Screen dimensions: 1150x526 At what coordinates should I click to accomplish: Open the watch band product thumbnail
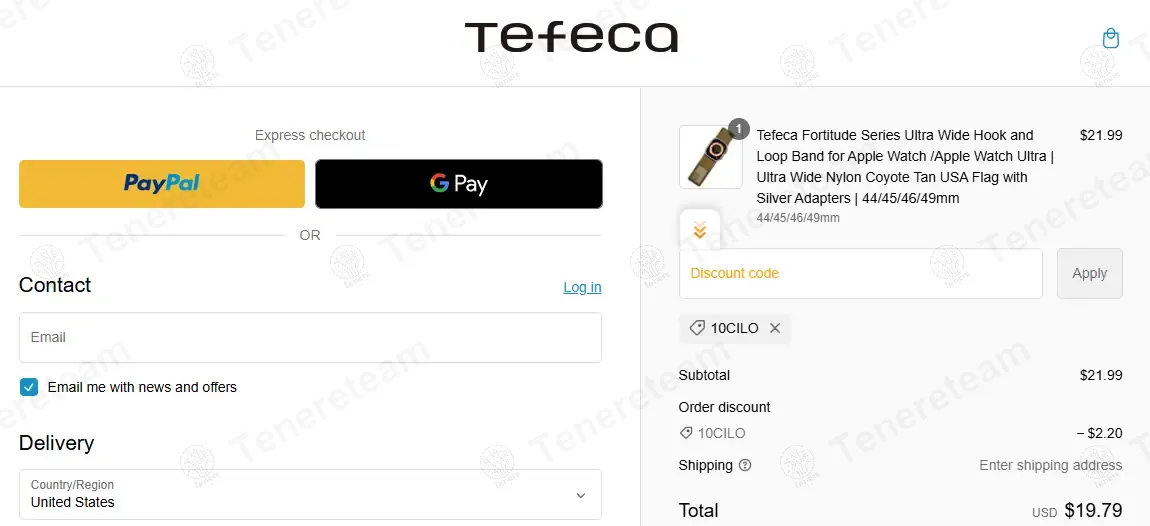tap(710, 157)
